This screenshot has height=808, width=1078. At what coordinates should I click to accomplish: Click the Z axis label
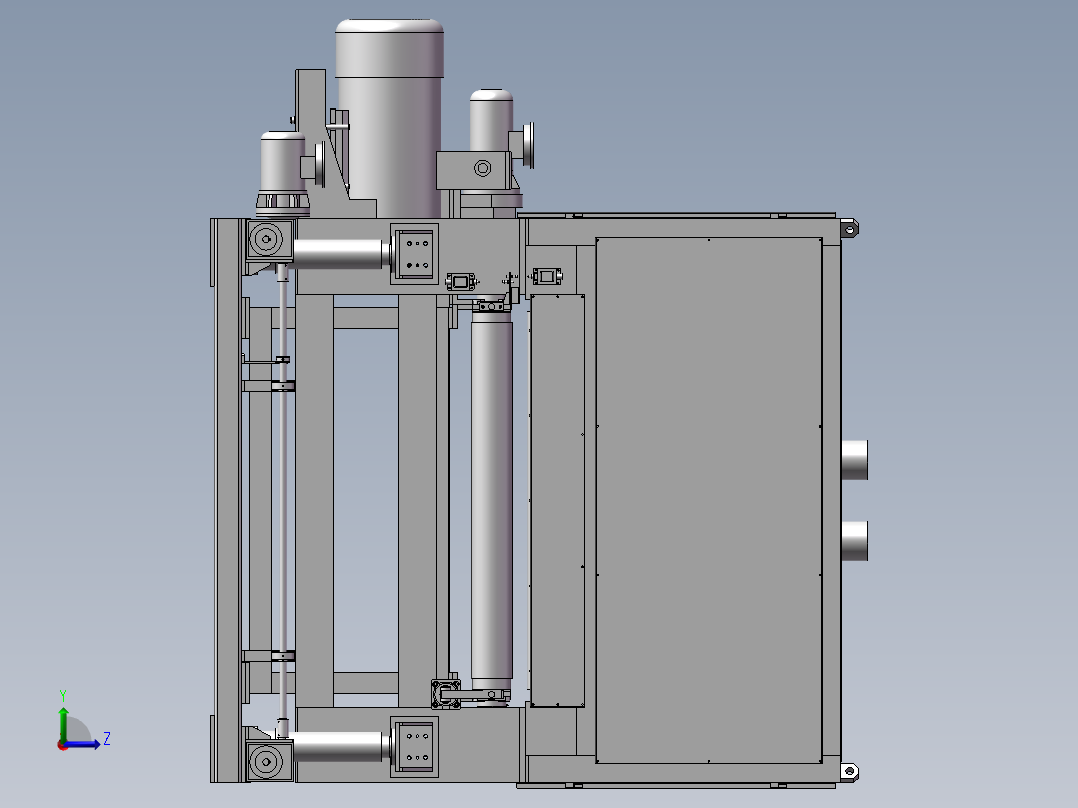107,739
